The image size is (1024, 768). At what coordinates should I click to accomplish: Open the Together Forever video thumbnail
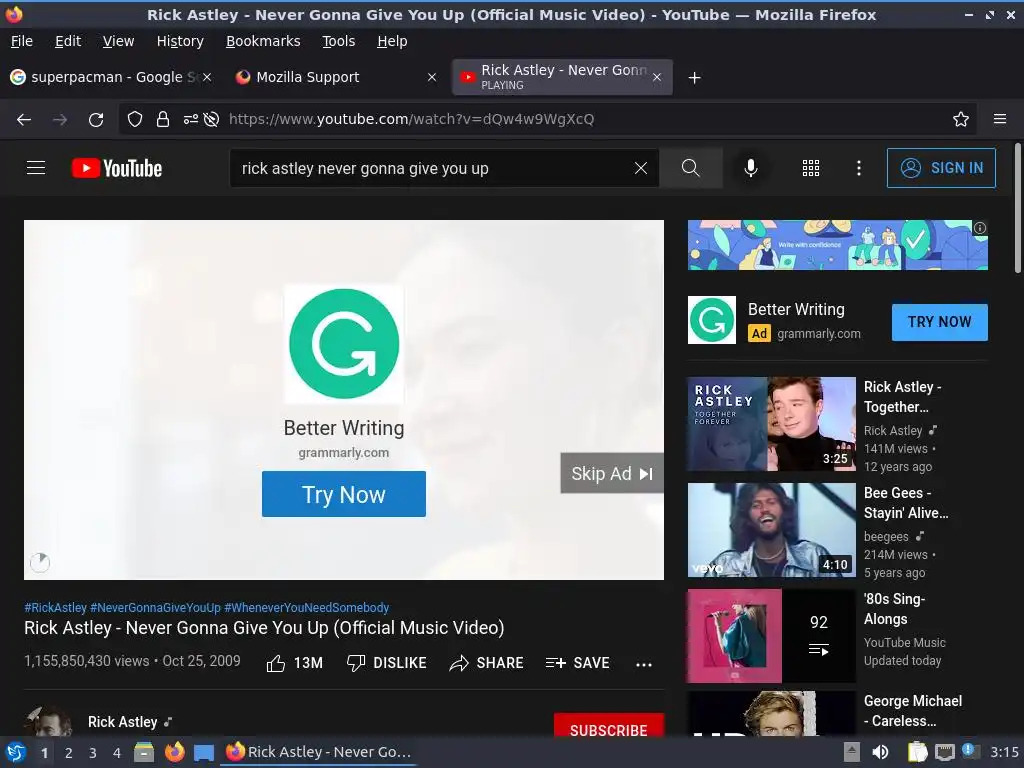tap(771, 424)
